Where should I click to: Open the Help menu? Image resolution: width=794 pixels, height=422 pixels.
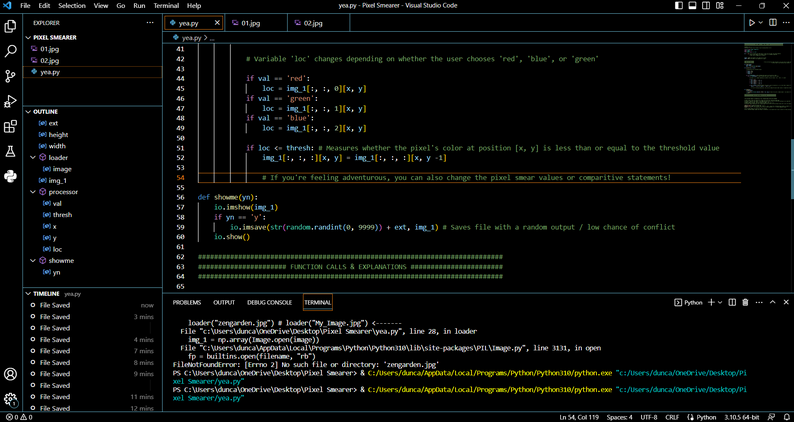pos(194,6)
